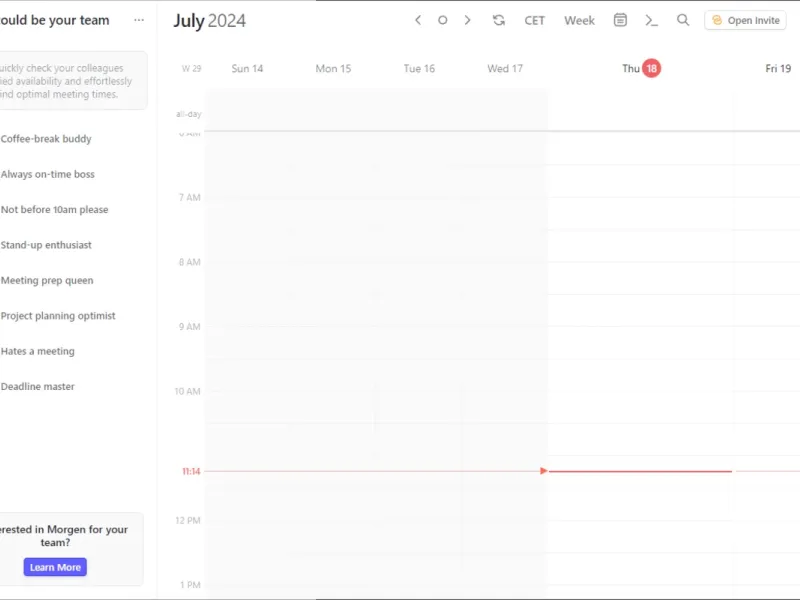The height and width of the screenshot is (600, 800).
Task: Go to the next week
Action: pyautogui.click(x=467, y=20)
